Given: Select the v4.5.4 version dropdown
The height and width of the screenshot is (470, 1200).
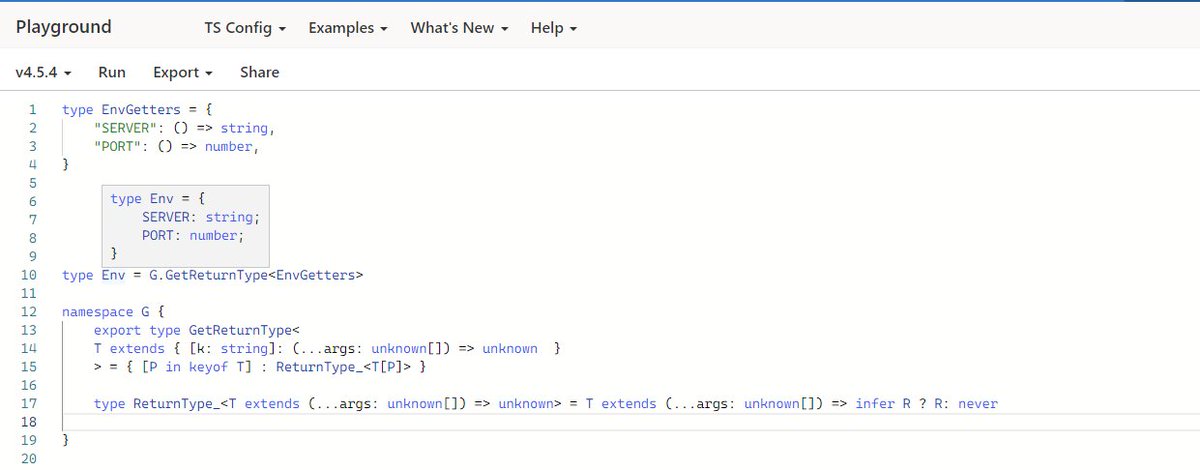Looking at the screenshot, I should point(44,72).
